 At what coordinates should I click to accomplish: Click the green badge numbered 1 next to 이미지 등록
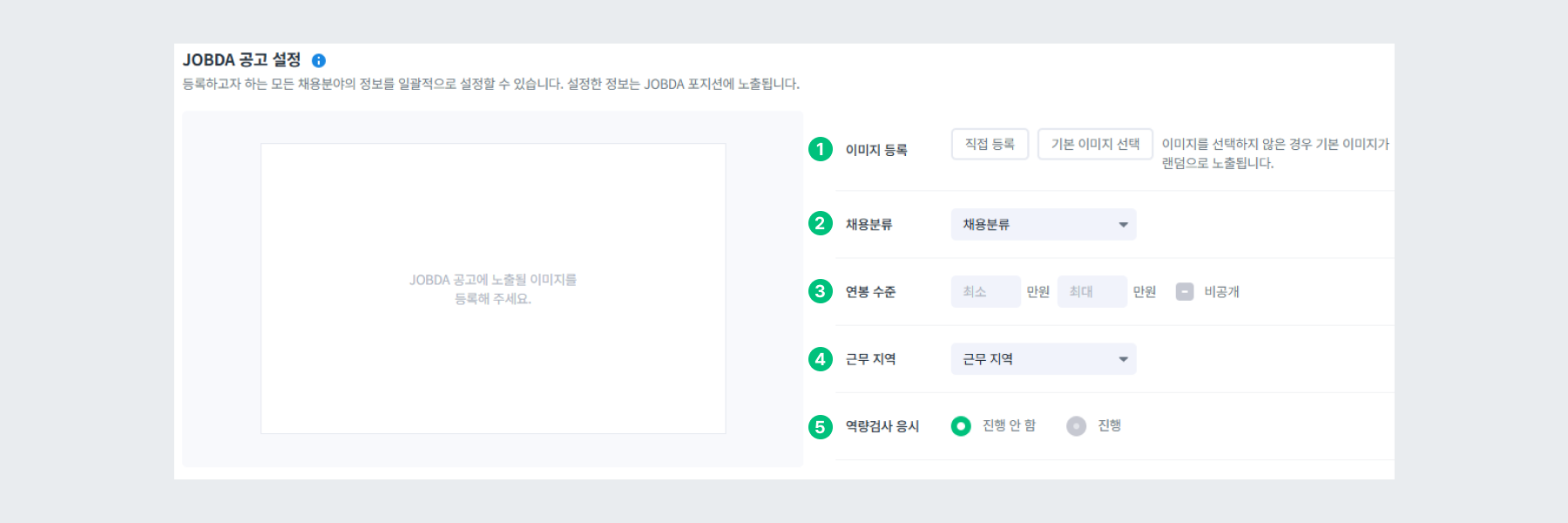820,151
